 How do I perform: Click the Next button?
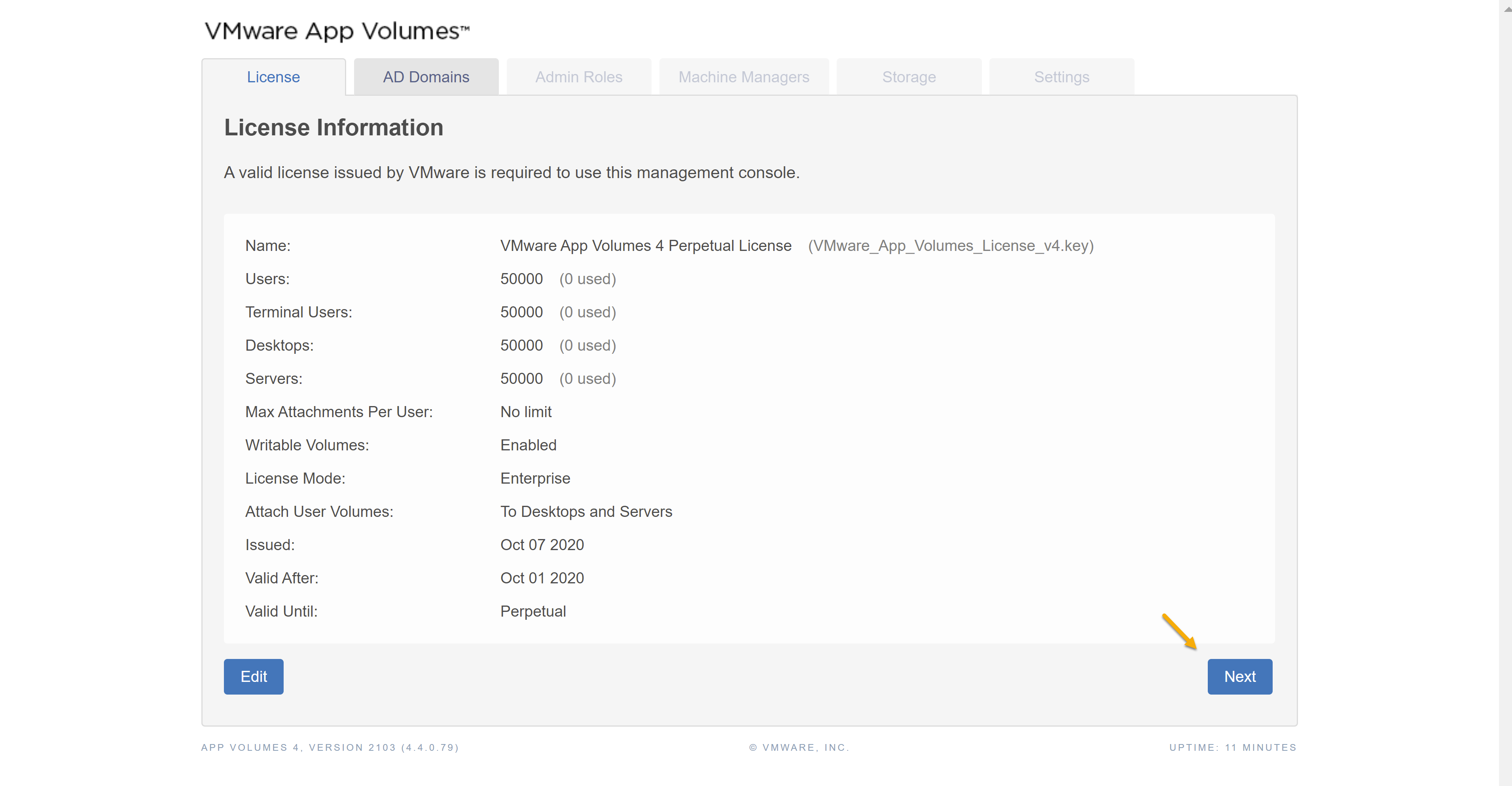click(x=1240, y=676)
